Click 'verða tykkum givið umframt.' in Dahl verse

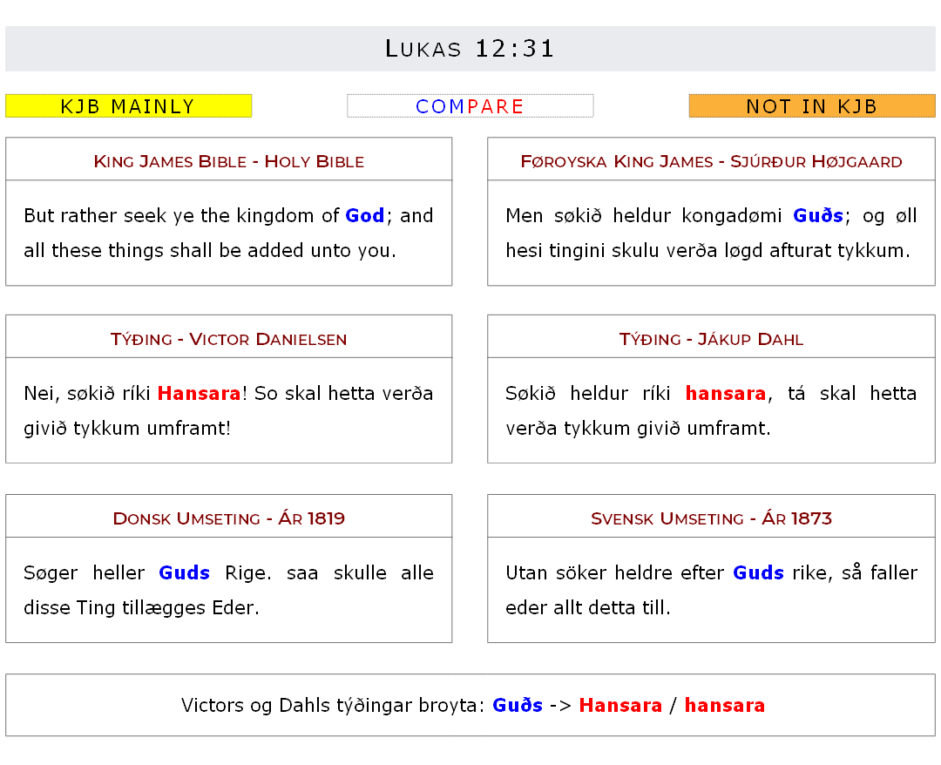pos(638,428)
